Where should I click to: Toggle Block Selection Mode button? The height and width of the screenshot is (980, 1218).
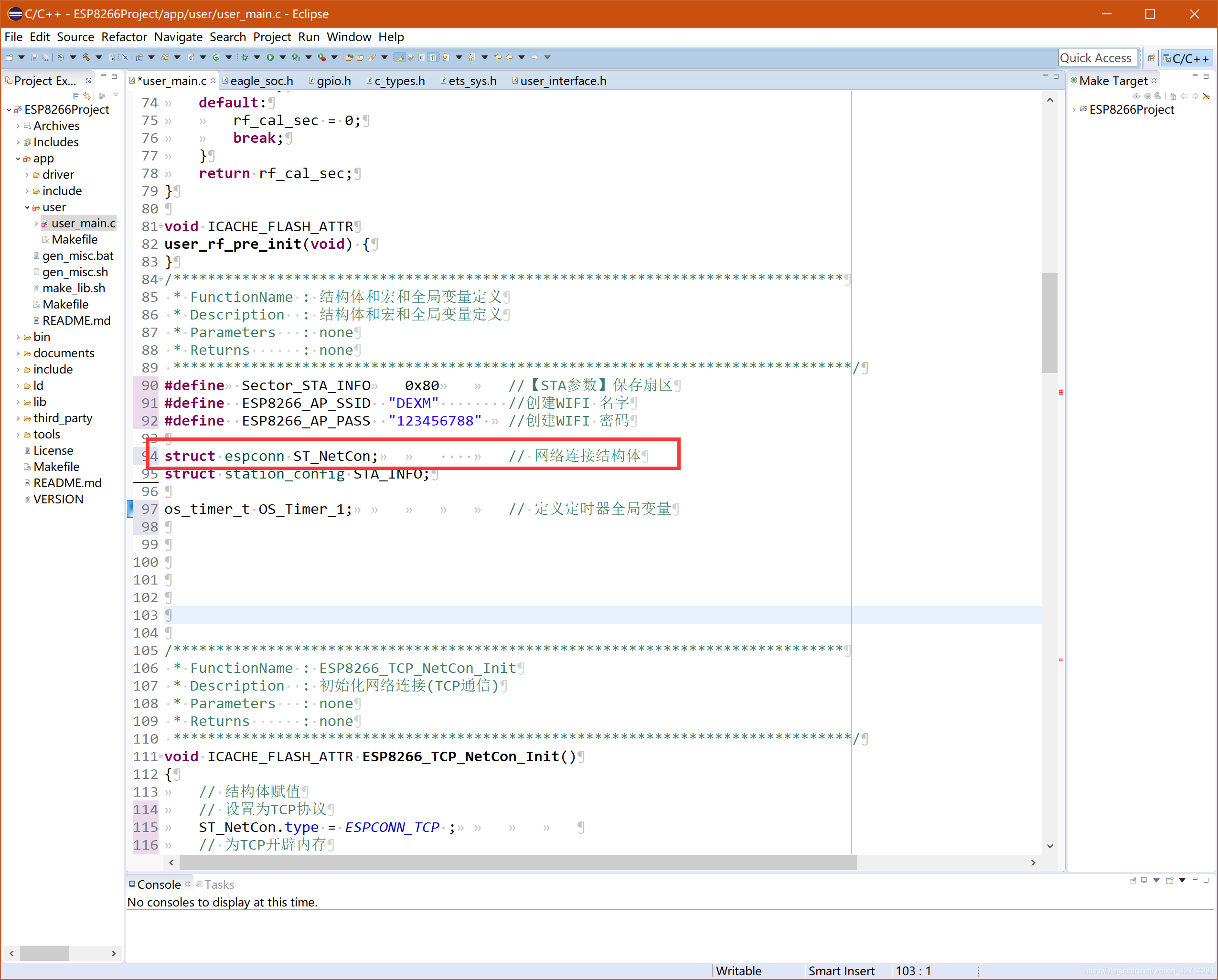coord(421,58)
